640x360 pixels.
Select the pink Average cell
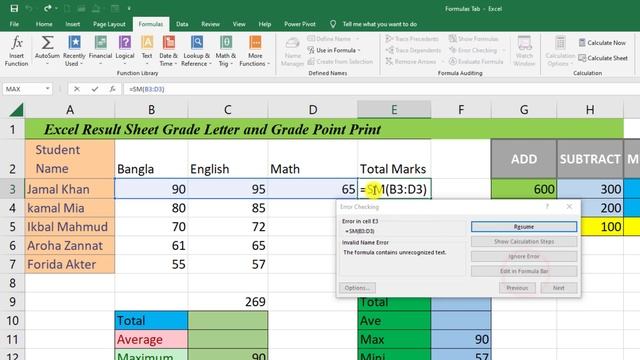151,339
